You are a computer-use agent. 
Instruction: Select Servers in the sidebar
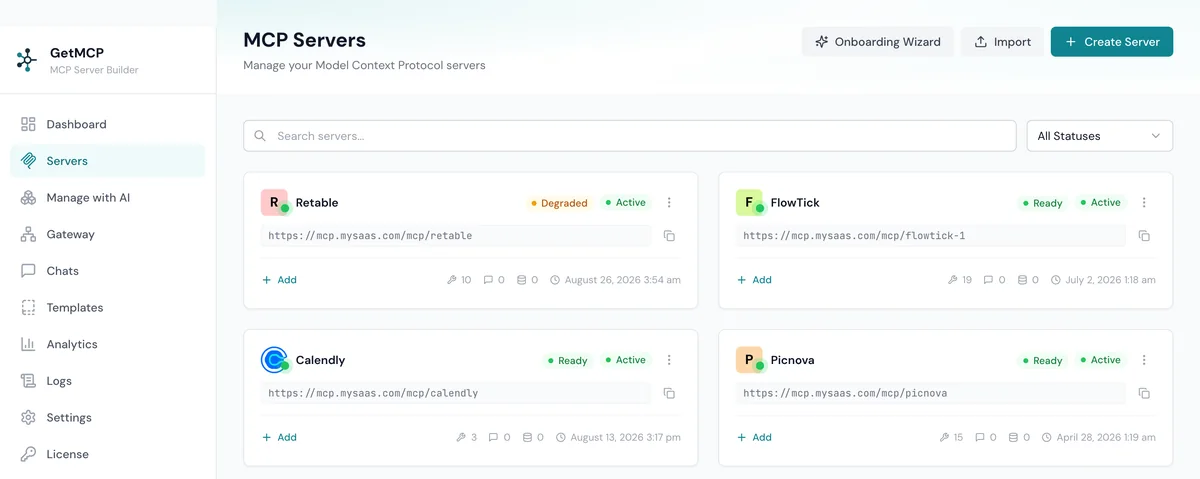click(107, 161)
